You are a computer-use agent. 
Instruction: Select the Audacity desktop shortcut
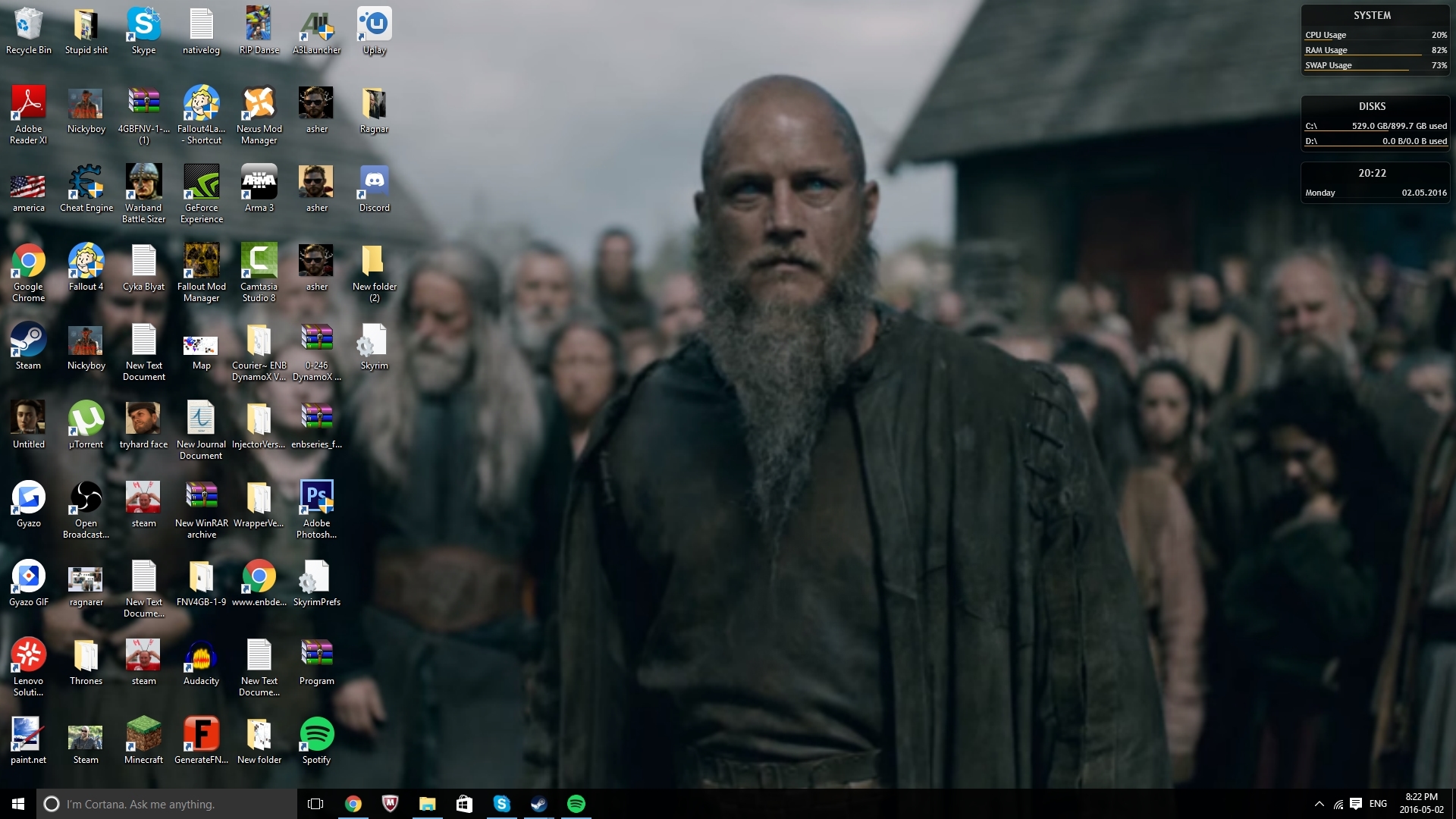coord(201,663)
